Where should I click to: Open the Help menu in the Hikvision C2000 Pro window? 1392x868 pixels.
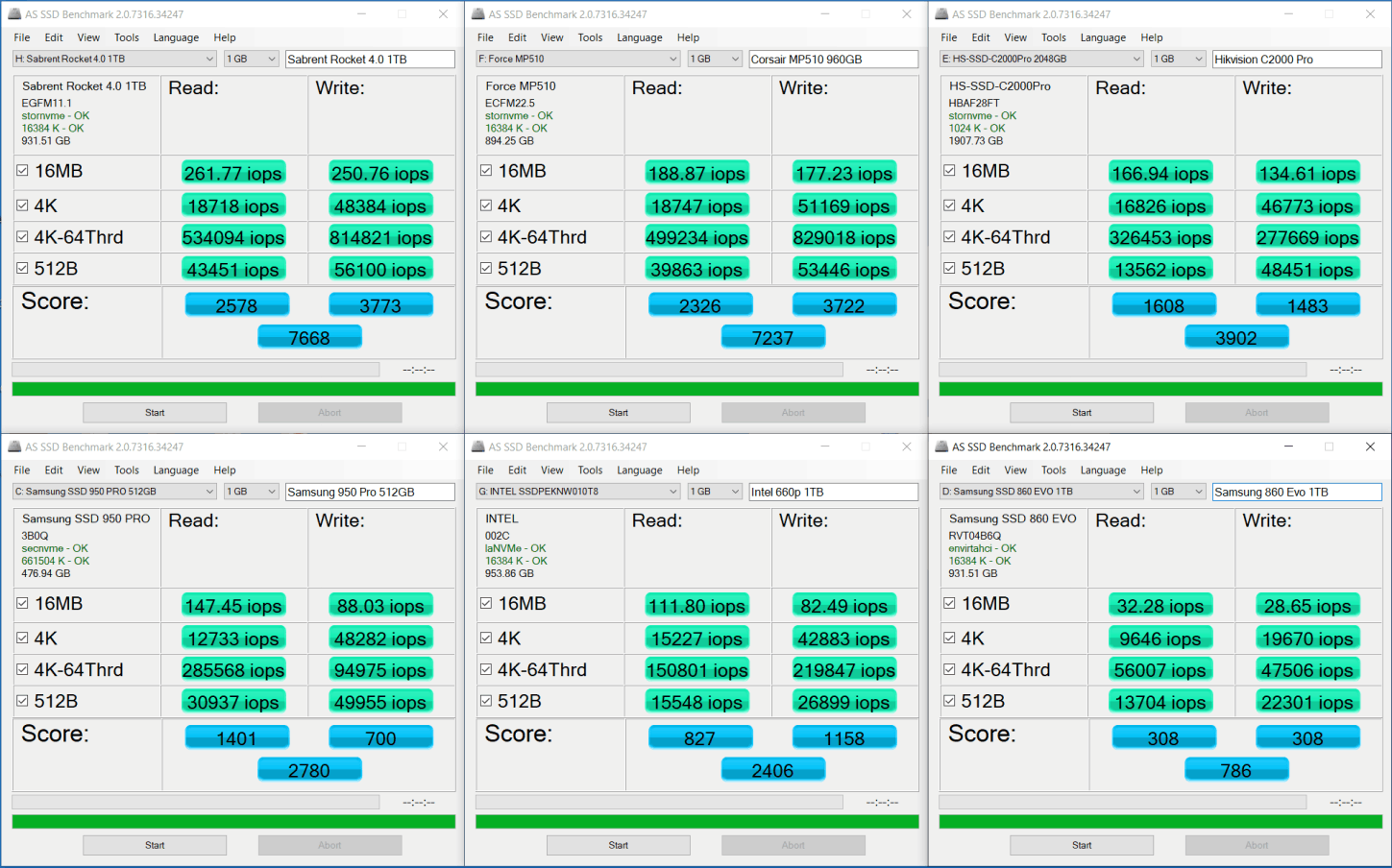(1152, 37)
